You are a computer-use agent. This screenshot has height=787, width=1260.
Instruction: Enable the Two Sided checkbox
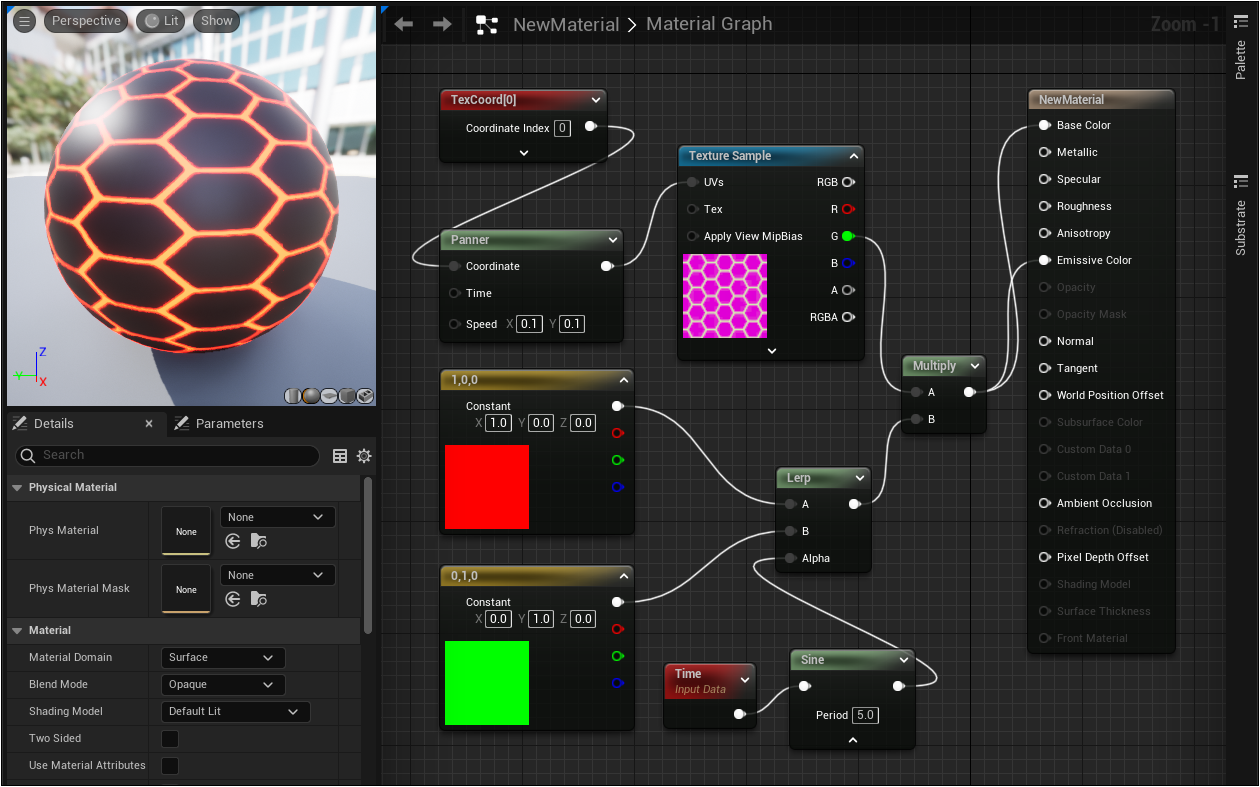pos(170,739)
